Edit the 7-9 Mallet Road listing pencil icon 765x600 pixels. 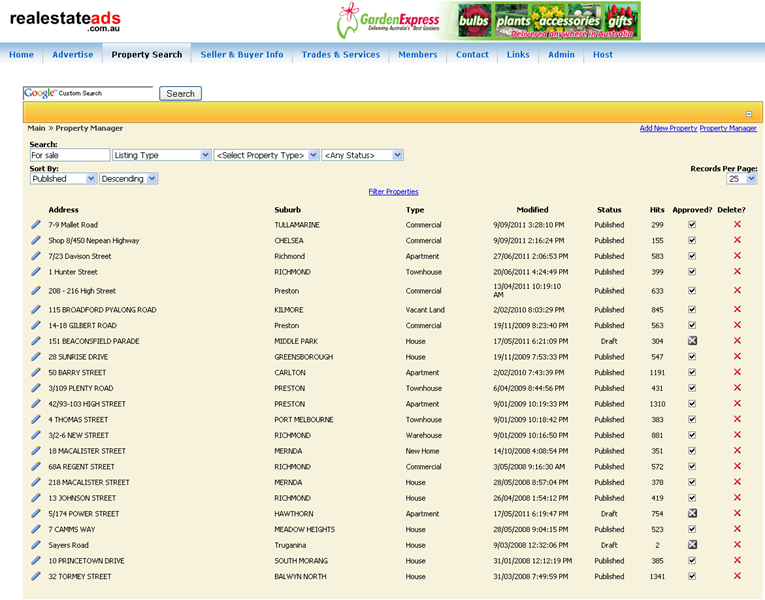(x=36, y=224)
